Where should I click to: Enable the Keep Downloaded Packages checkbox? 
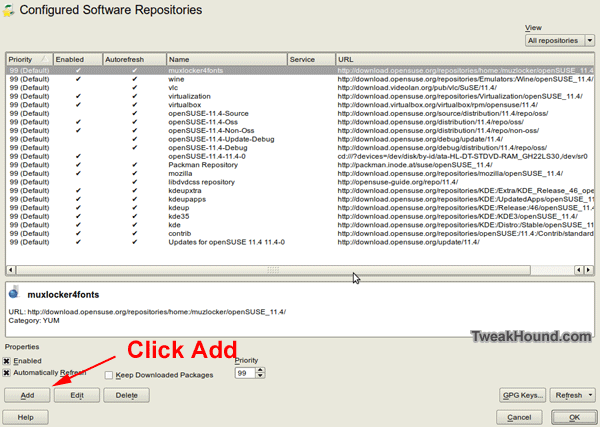coord(109,375)
